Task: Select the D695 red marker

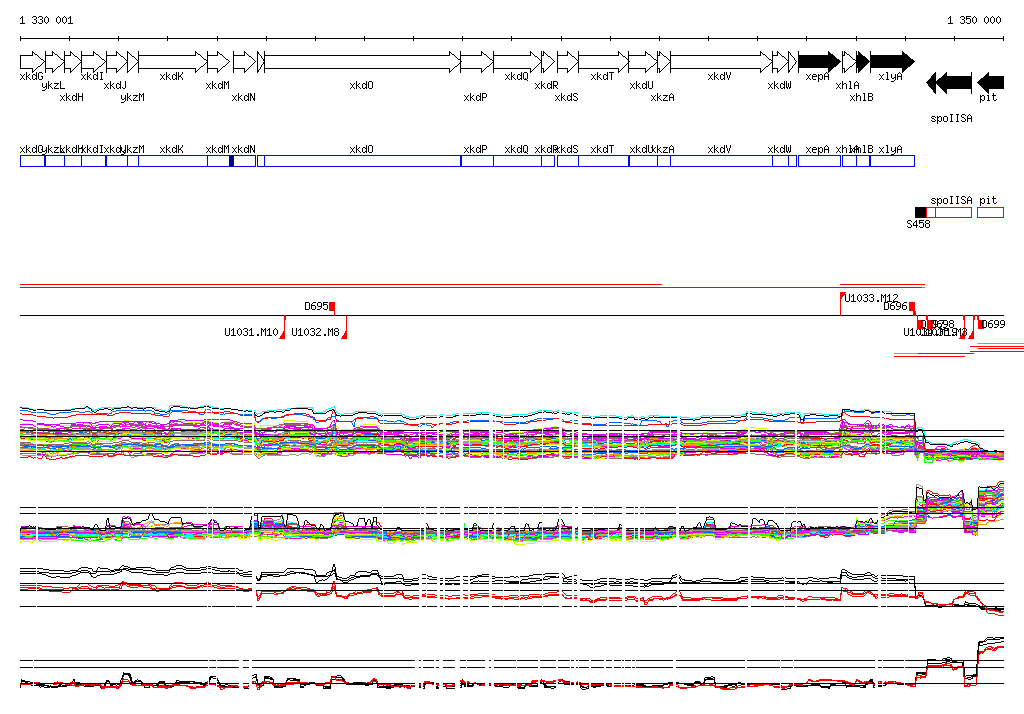Action: (332, 306)
